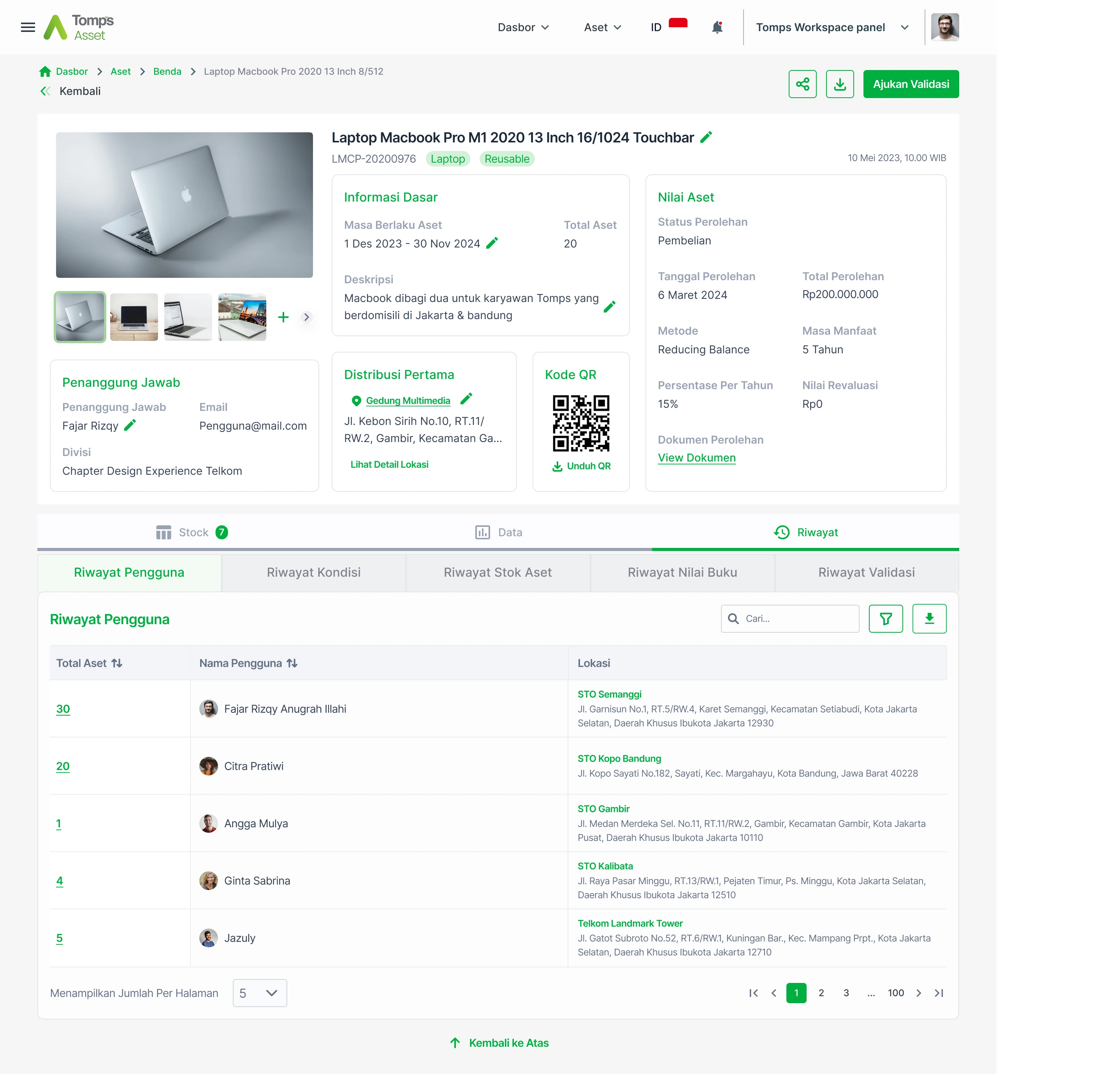Screen dimensions: 1120x1074
Task: Change the per-page count dropdown
Action: pyautogui.click(x=259, y=993)
